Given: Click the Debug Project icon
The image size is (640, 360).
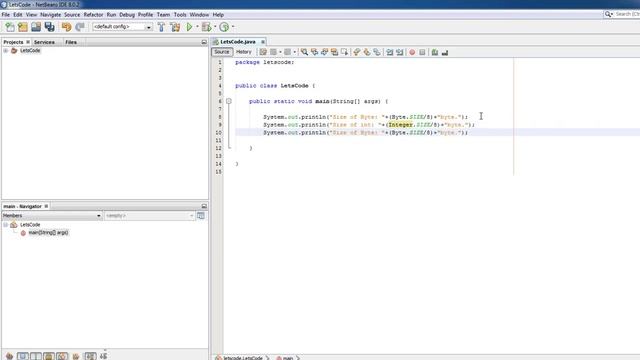Looking at the screenshot, I should (207, 27).
